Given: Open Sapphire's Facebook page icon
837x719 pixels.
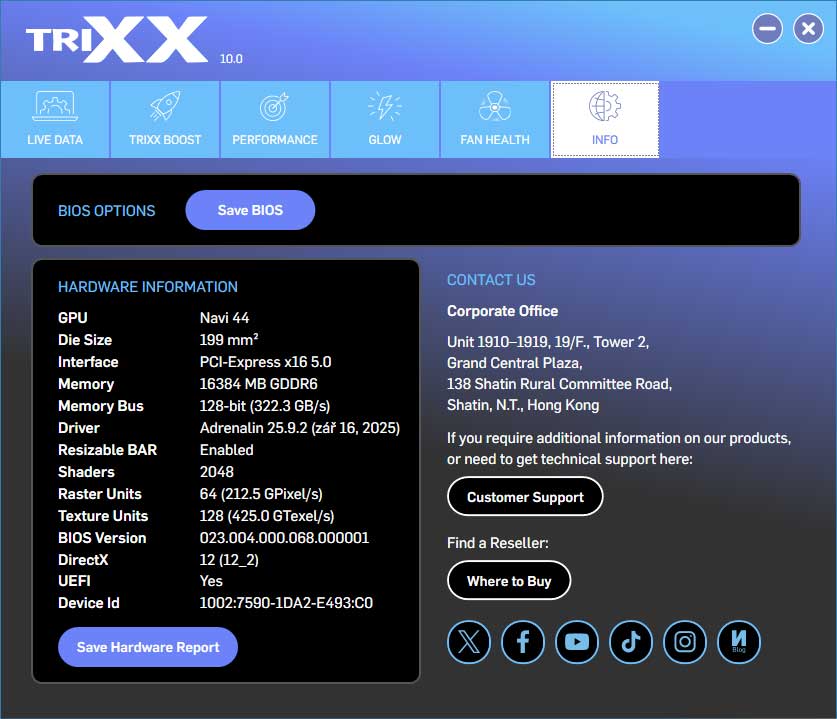Looking at the screenshot, I should (522, 642).
